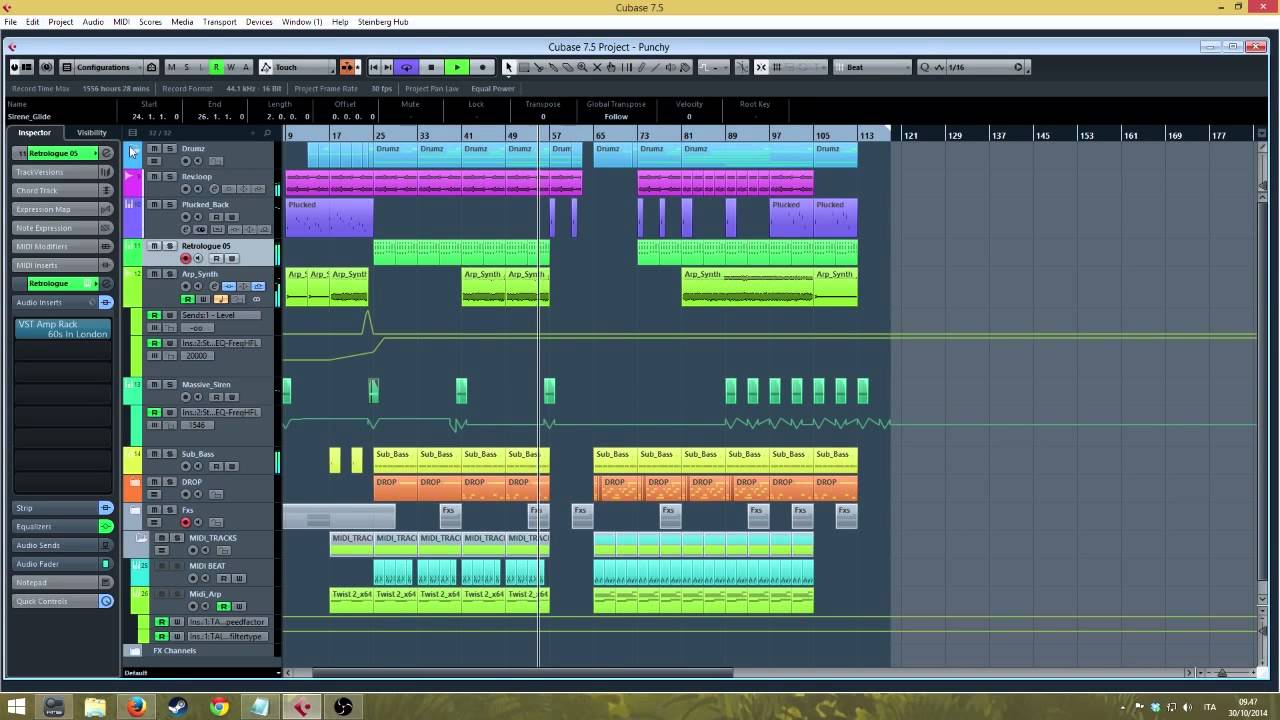
Task: Start playback with green Play button
Action: pyautogui.click(x=457, y=67)
